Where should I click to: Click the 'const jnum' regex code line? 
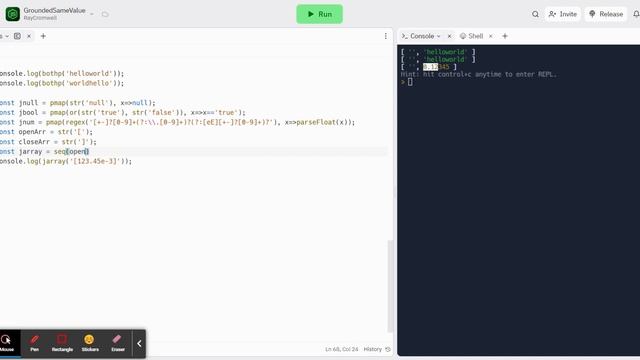(177, 122)
